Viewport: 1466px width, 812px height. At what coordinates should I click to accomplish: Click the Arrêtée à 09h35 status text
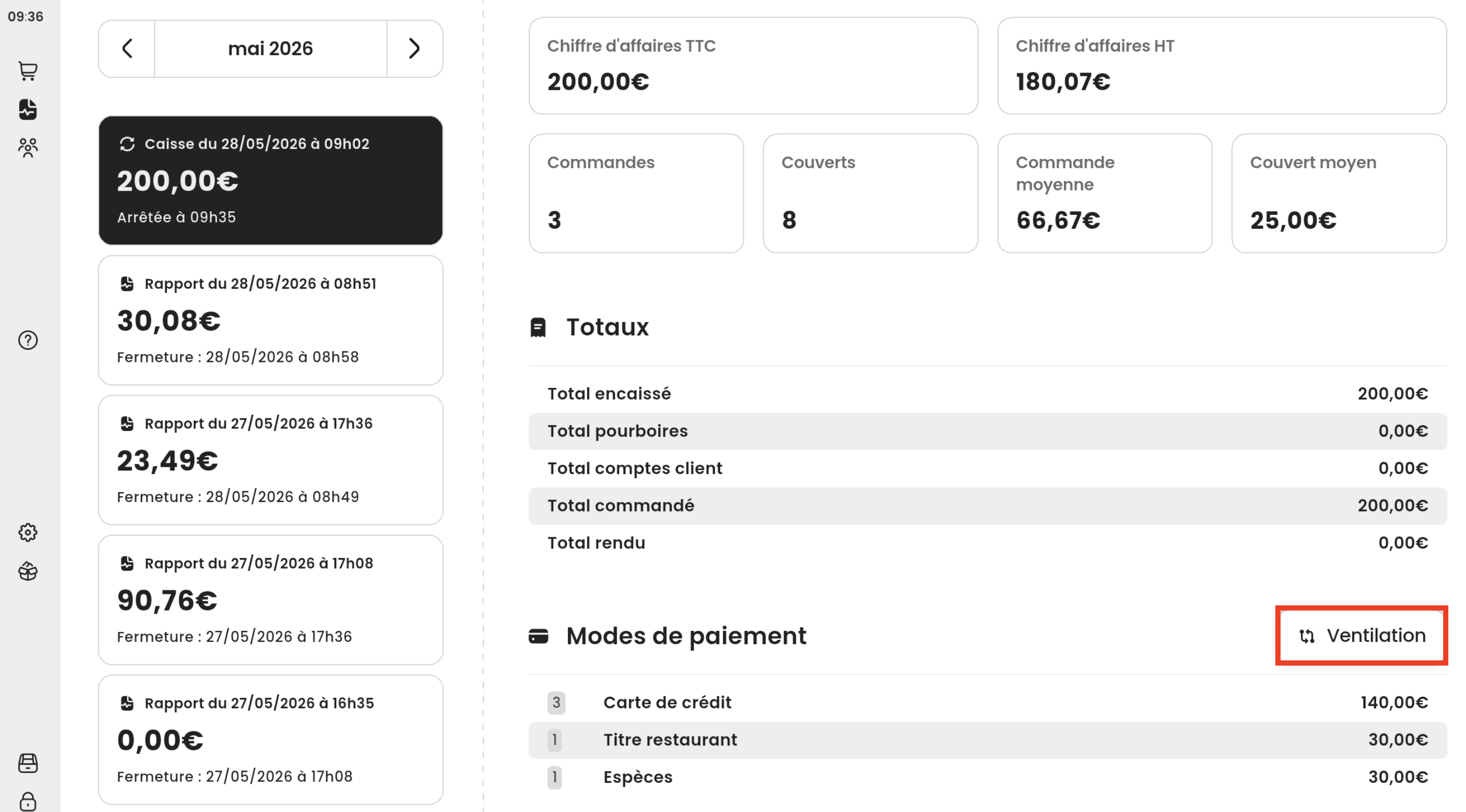[177, 217]
